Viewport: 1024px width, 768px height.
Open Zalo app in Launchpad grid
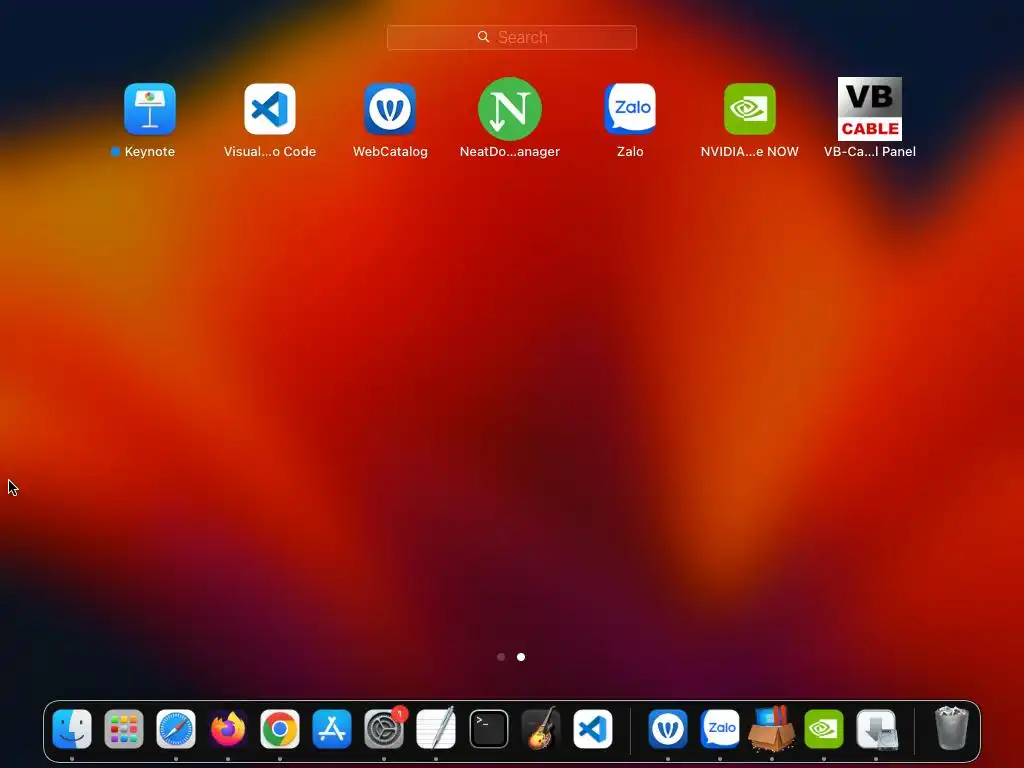[630, 109]
